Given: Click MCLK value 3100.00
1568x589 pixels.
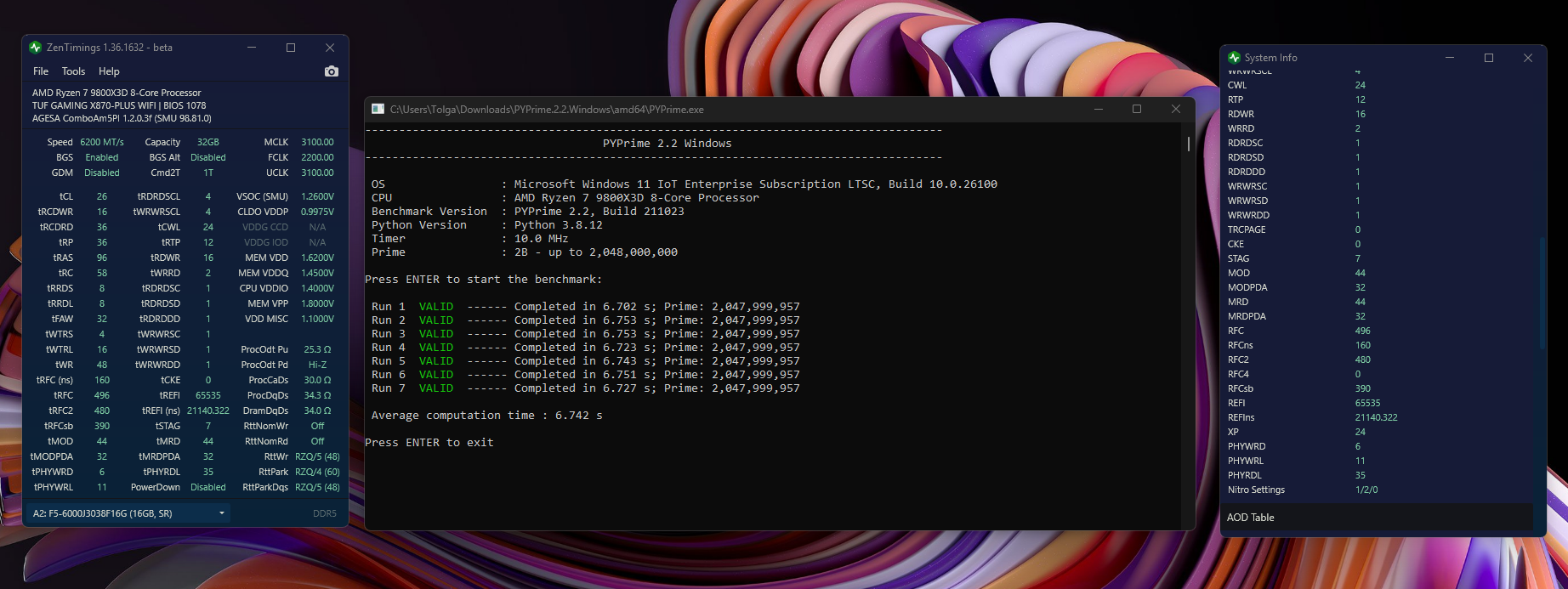Looking at the screenshot, I should (x=317, y=142).
